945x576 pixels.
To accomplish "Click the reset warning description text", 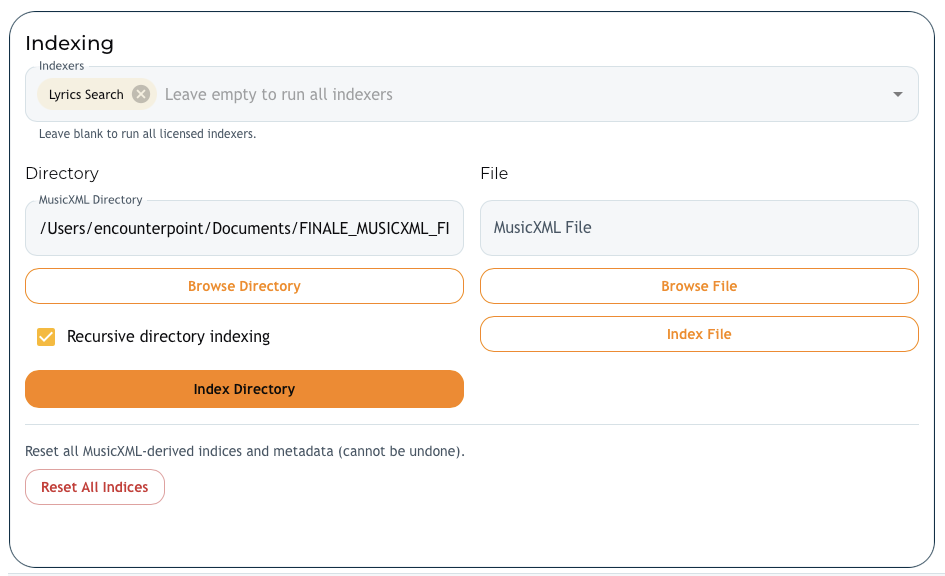I will [244, 451].
